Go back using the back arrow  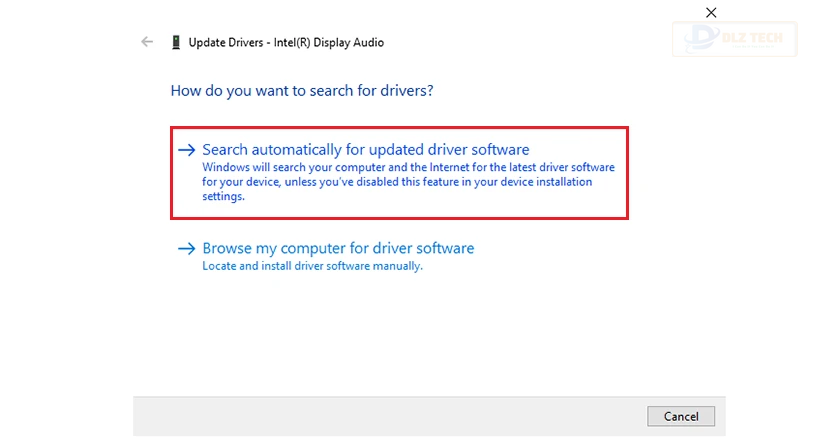(x=147, y=42)
